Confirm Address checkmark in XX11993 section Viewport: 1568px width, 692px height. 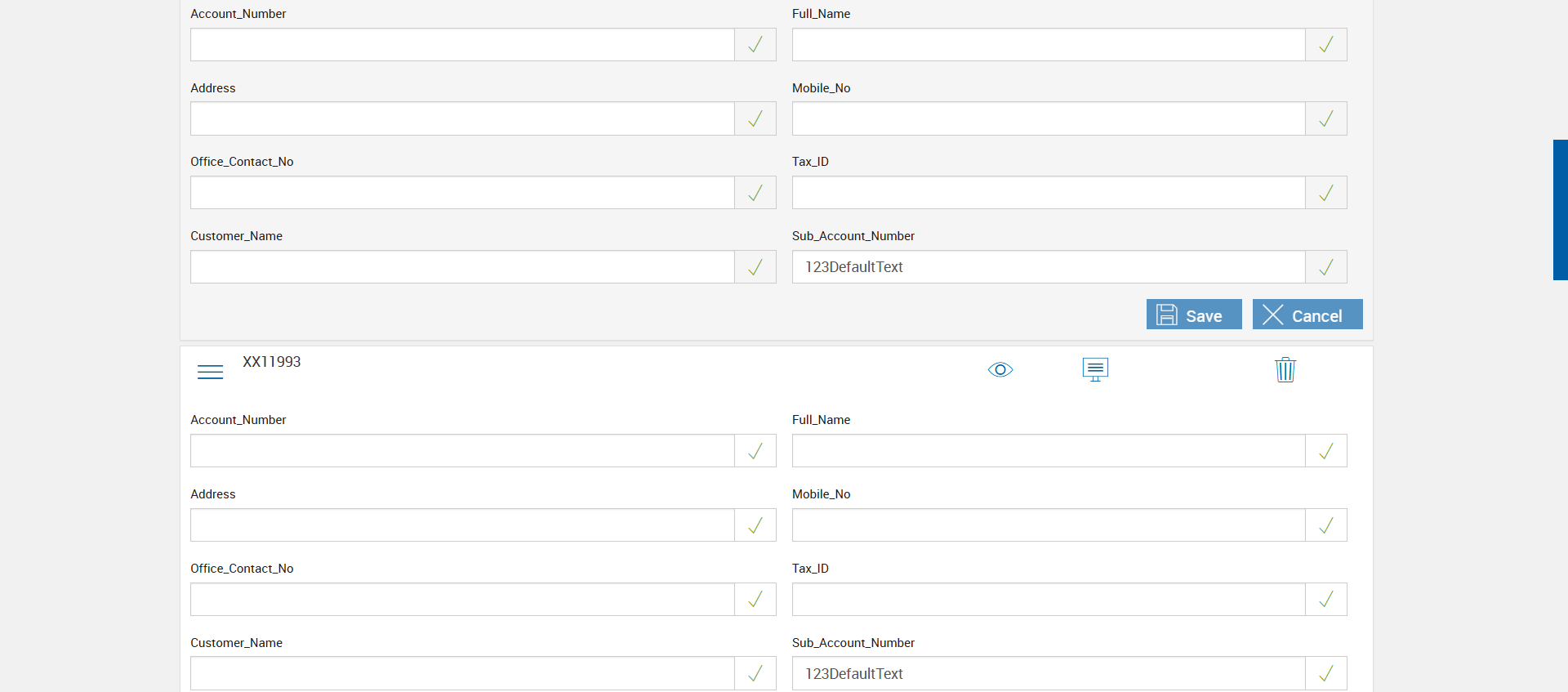point(755,525)
